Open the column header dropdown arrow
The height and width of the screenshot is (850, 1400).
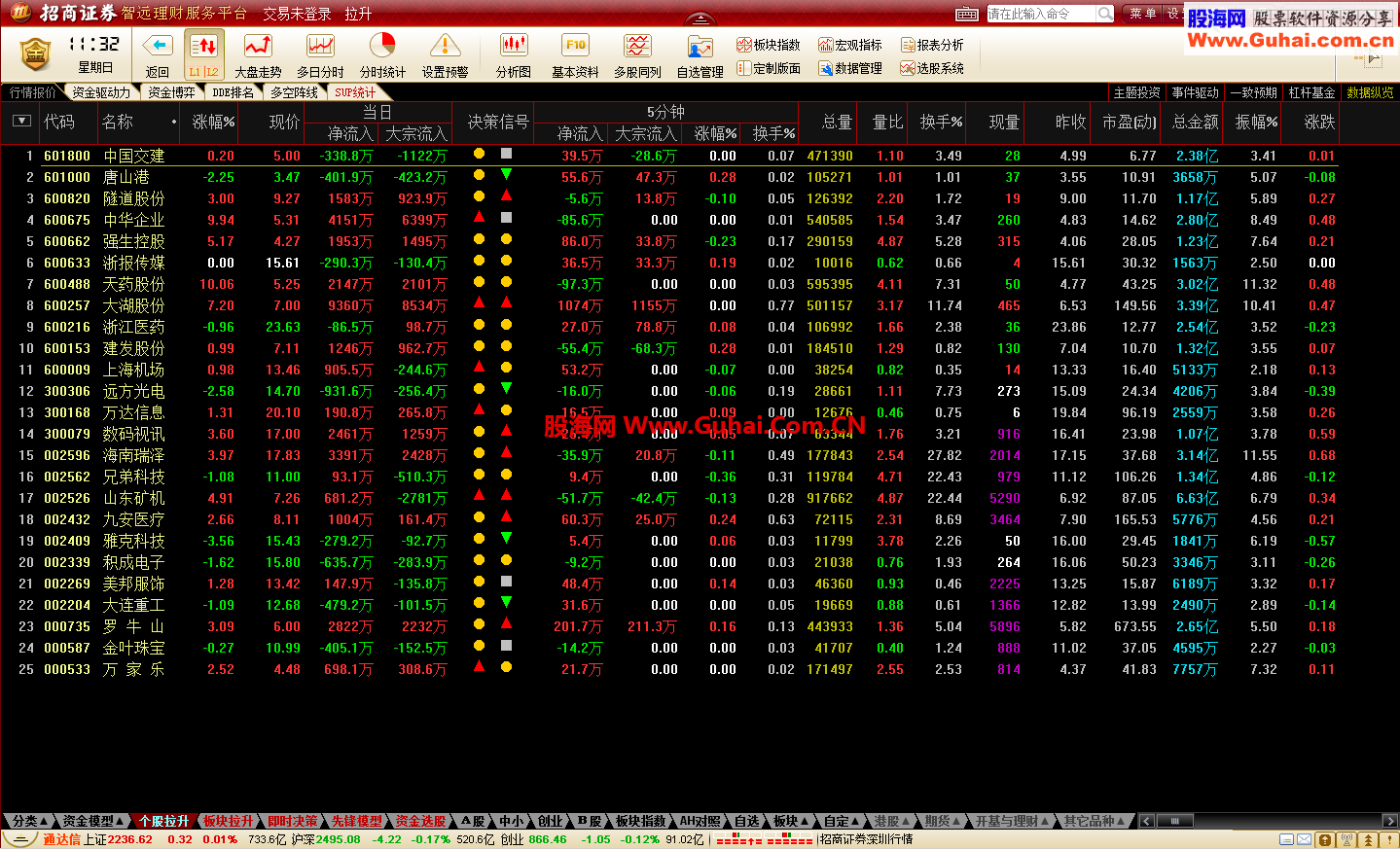coord(21,122)
